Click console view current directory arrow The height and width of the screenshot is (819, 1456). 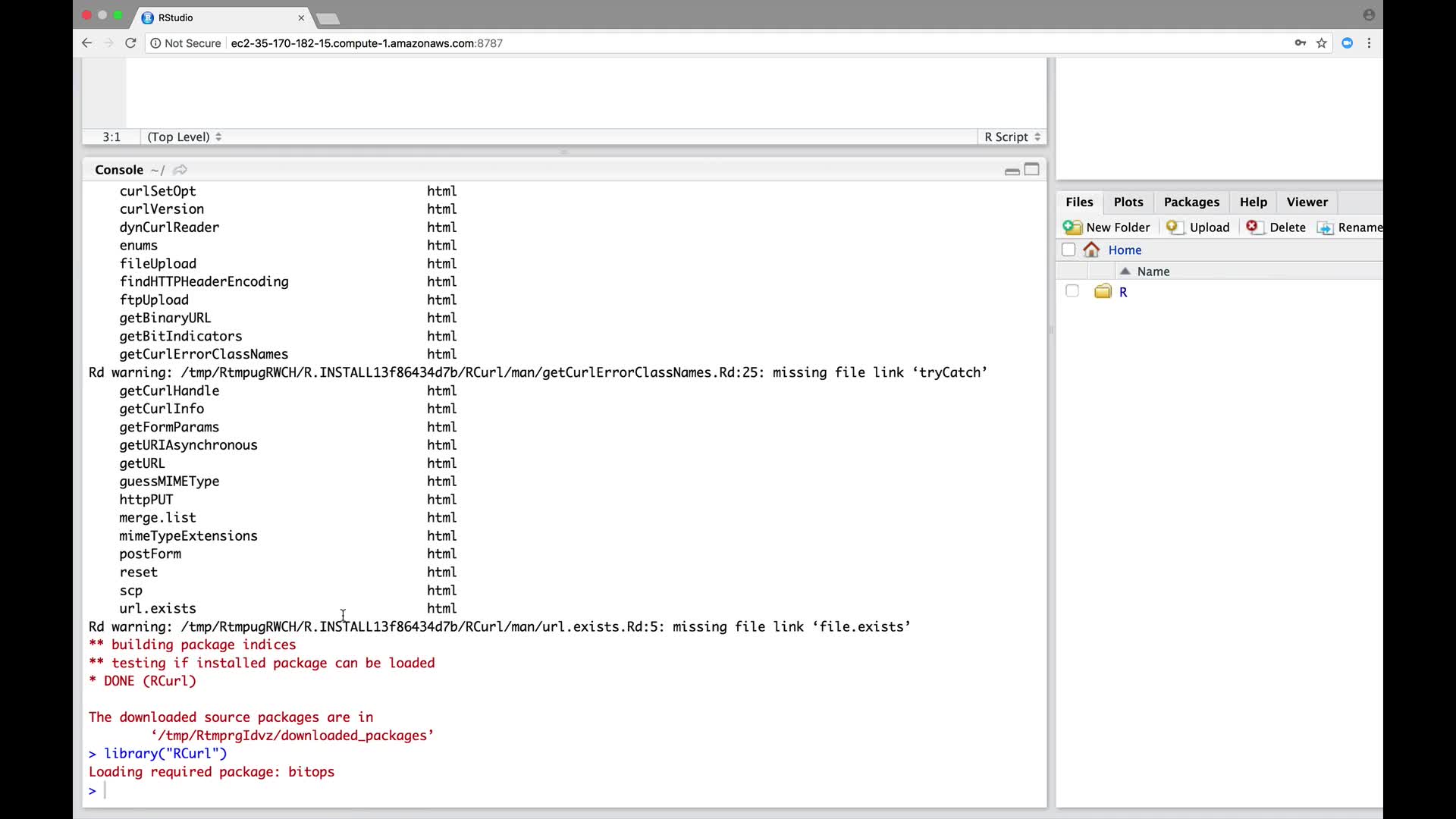(180, 170)
